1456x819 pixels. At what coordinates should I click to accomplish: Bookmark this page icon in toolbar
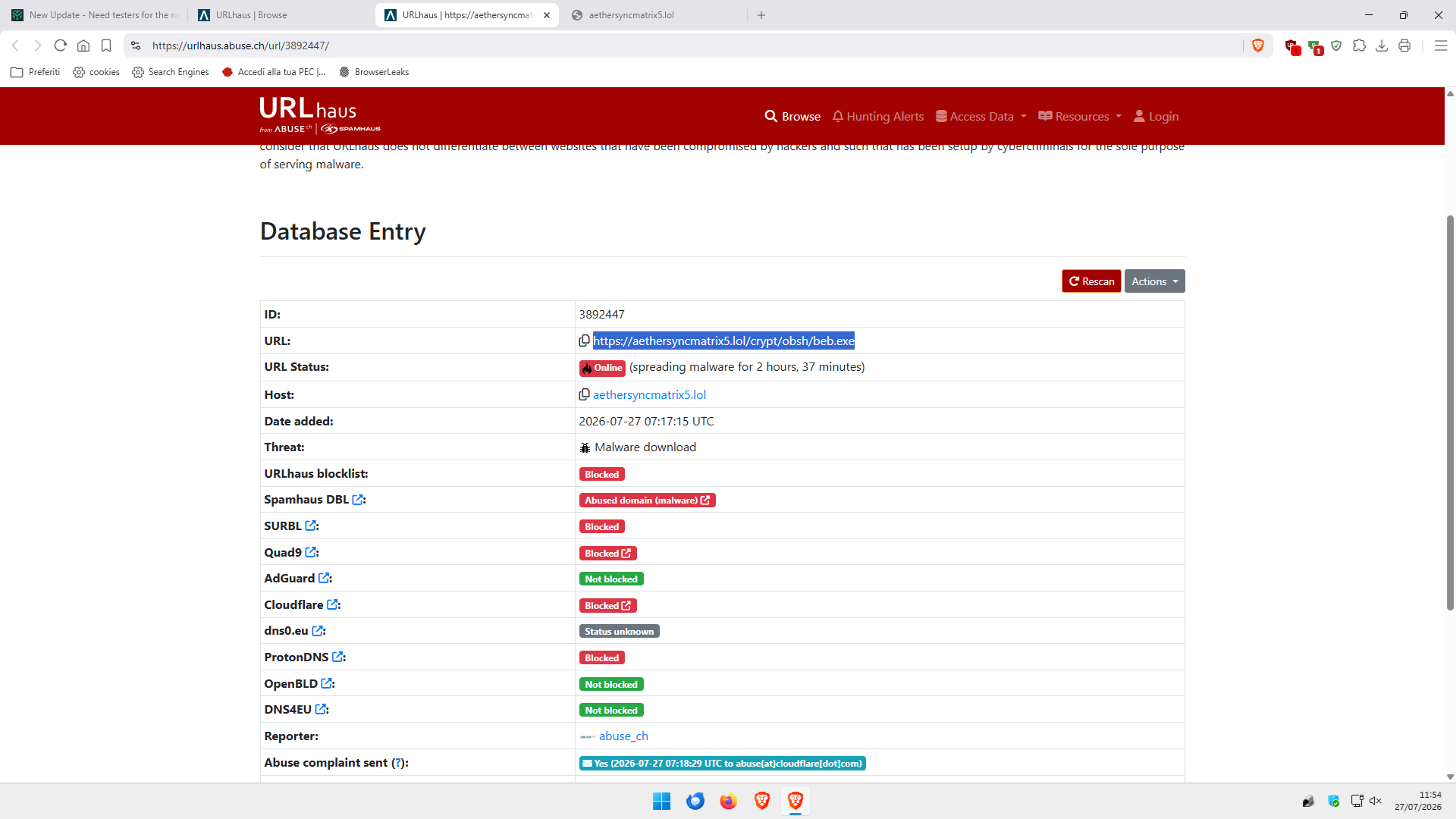pyautogui.click(x=106, y=45)
